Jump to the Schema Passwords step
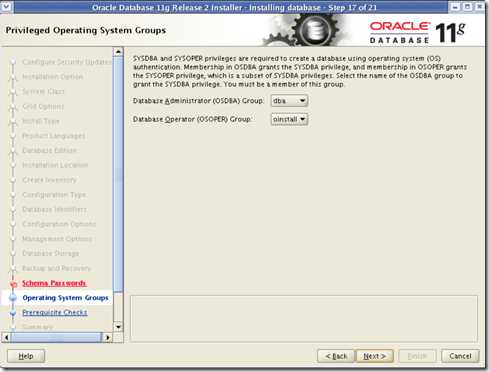The height and width of the screenshot is (372, 489). point(54,283)
